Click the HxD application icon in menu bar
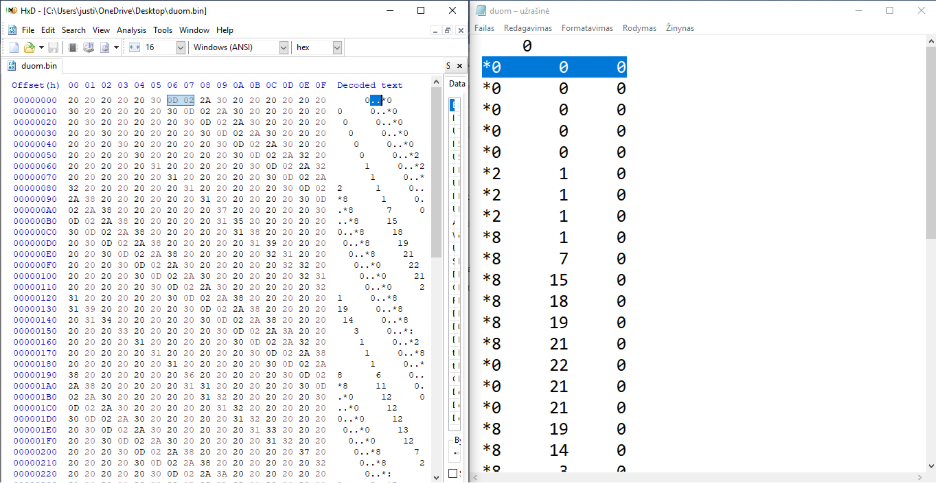 pyautogui.click(x=11, y=30)
